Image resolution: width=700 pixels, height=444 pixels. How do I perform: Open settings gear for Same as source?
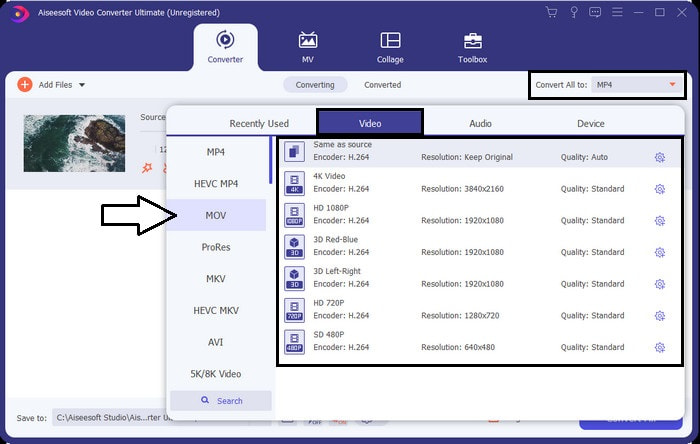click(x=660, y=158)
